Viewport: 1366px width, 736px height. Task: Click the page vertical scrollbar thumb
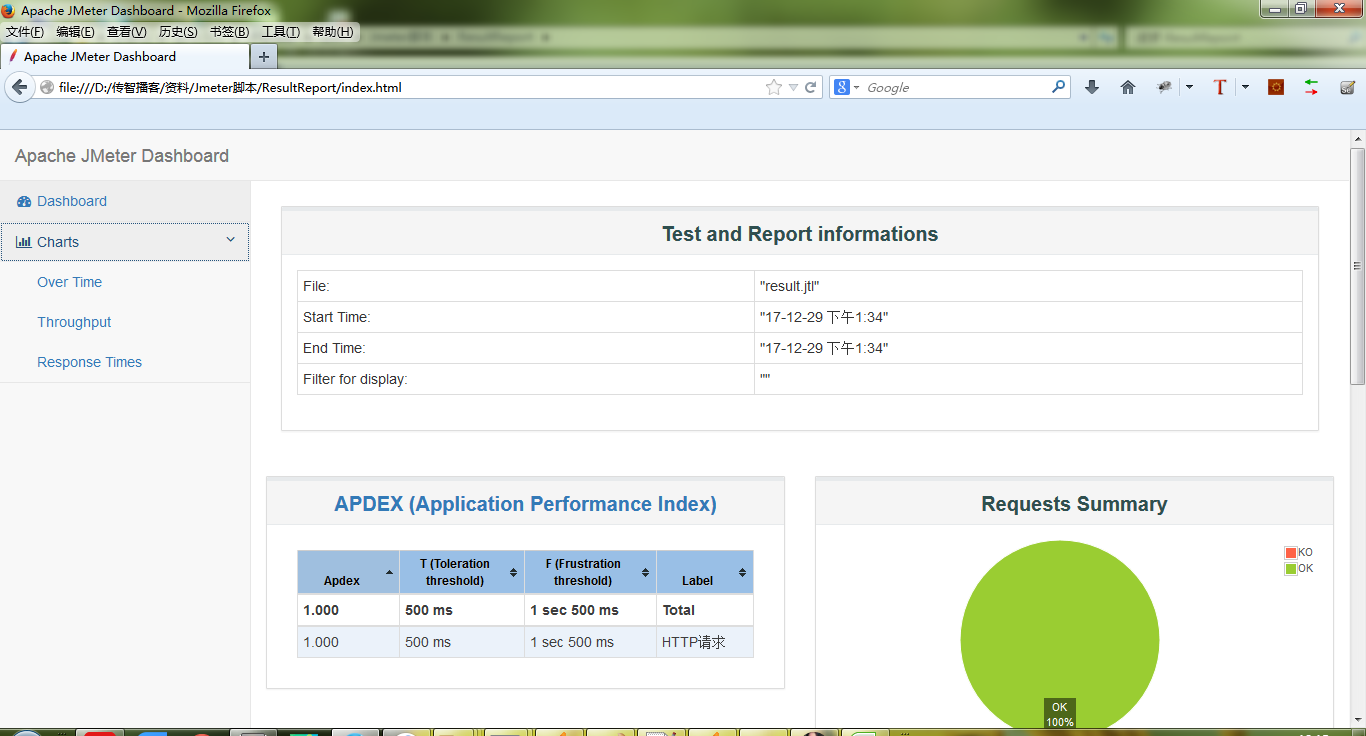[1357, 266]
